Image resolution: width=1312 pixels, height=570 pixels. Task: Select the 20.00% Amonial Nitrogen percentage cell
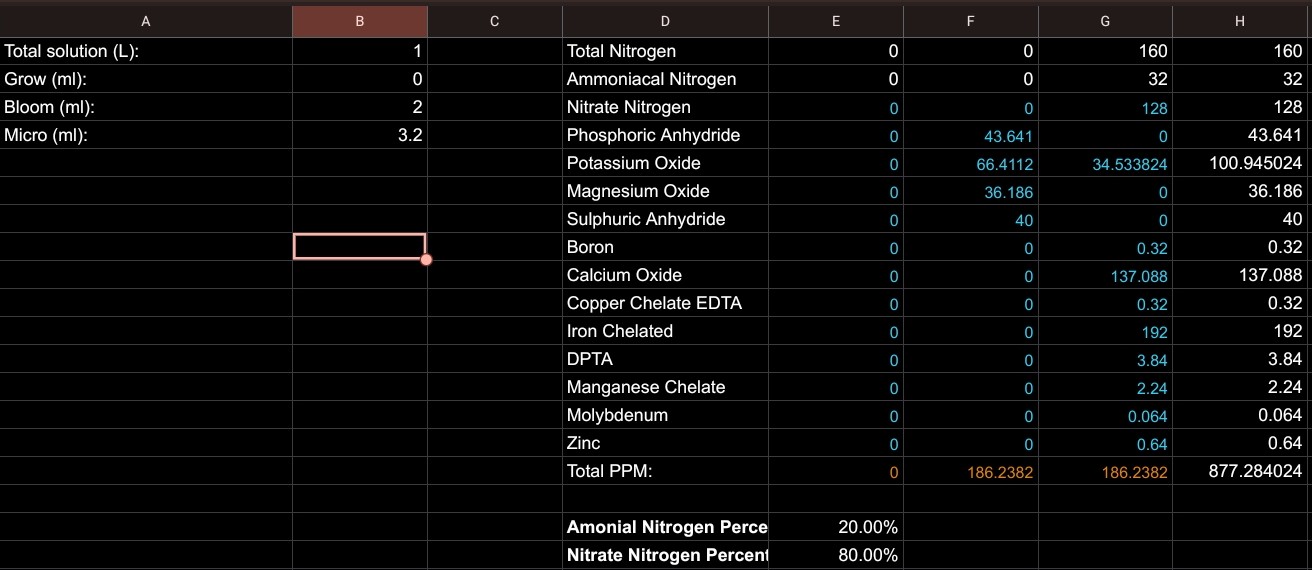[835, 527]
